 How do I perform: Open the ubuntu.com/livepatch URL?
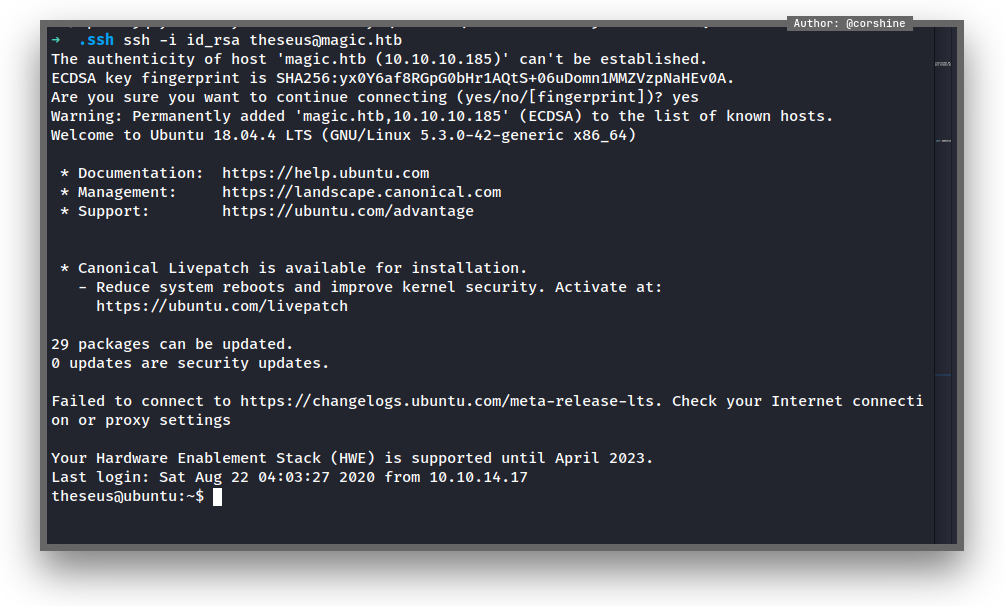[222, 306]
